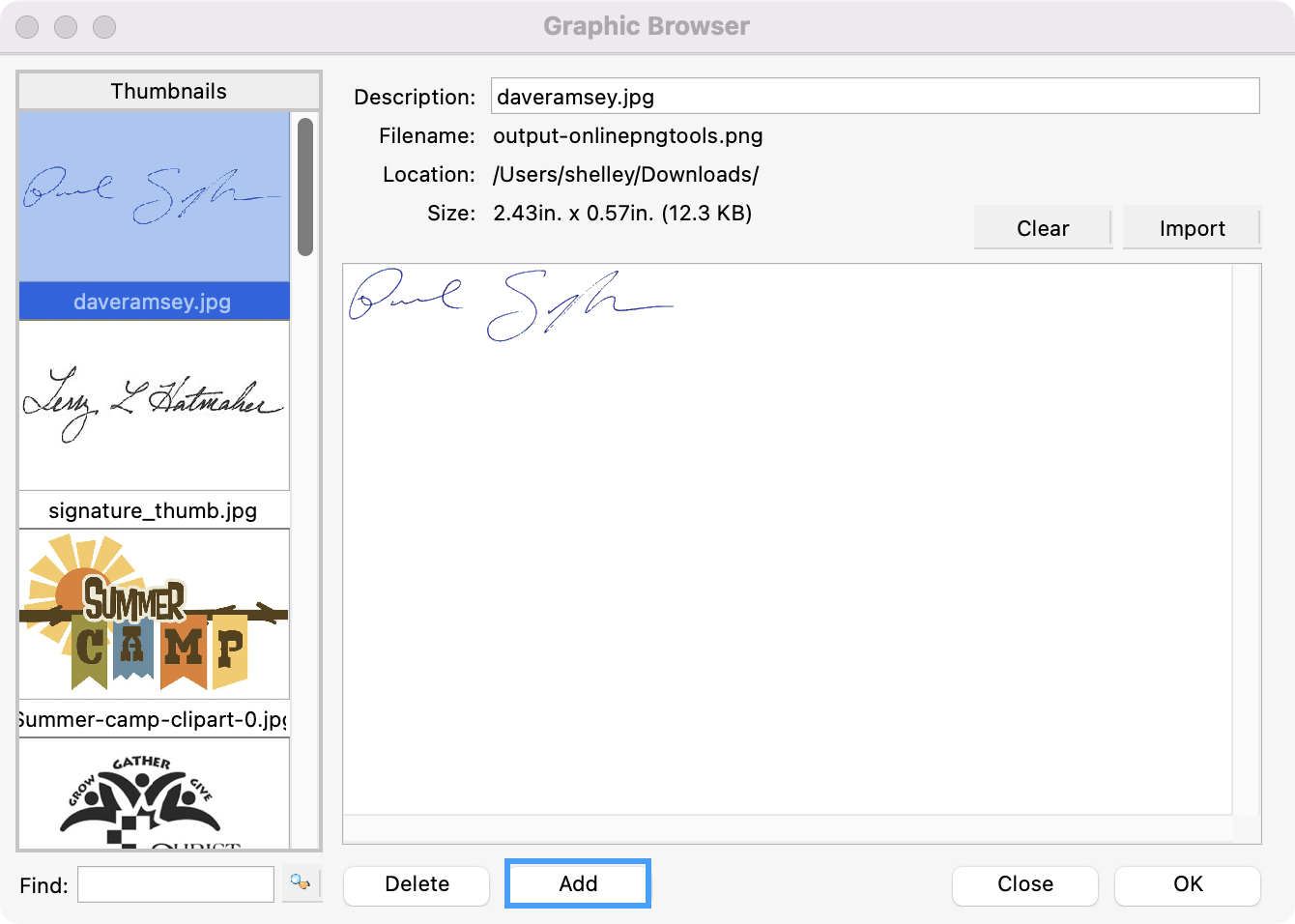
Task: Confirm with the OK button
Action: pyautogui.click(x=1187, y=884)
